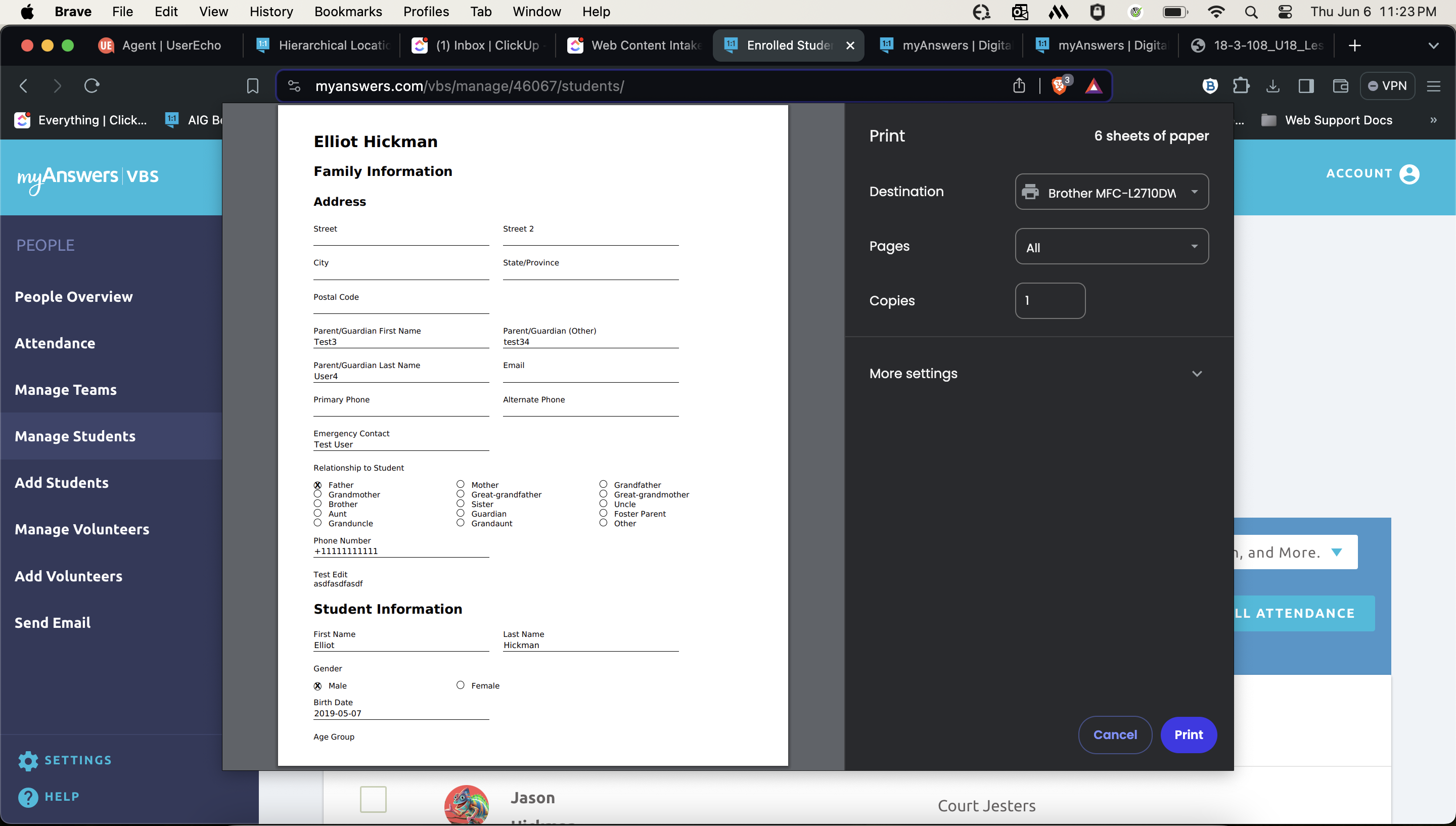The width and height of the screenshot is (1456, 826).
Task: Select the Female gender radio button
Action: click(x=460, y=685)
